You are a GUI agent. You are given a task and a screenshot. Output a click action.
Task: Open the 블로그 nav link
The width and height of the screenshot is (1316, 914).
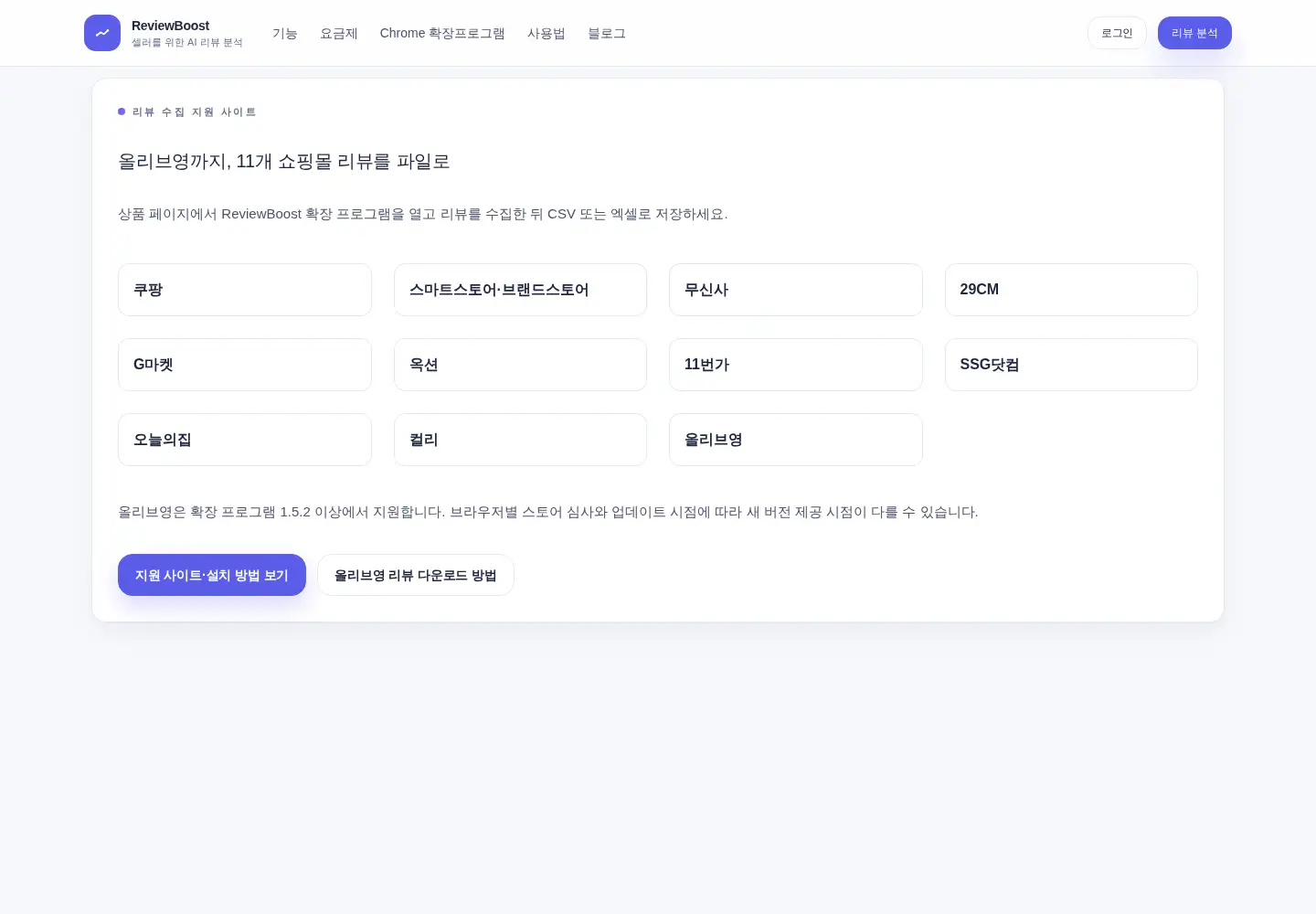pos(607,33)
